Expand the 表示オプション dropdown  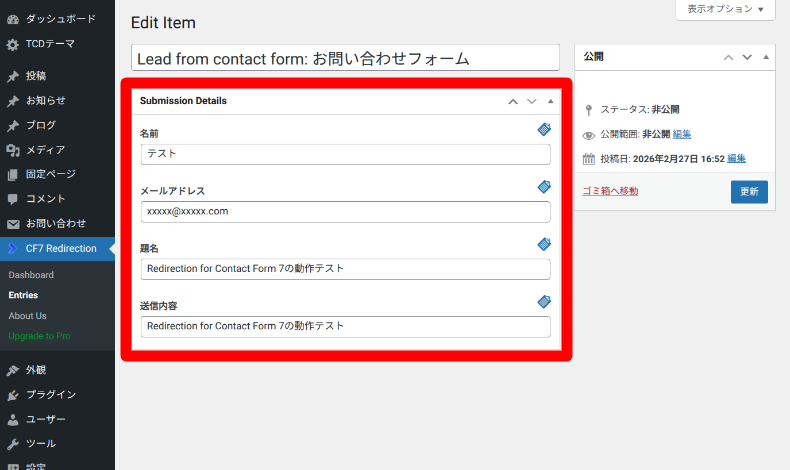tap(725, 9)
